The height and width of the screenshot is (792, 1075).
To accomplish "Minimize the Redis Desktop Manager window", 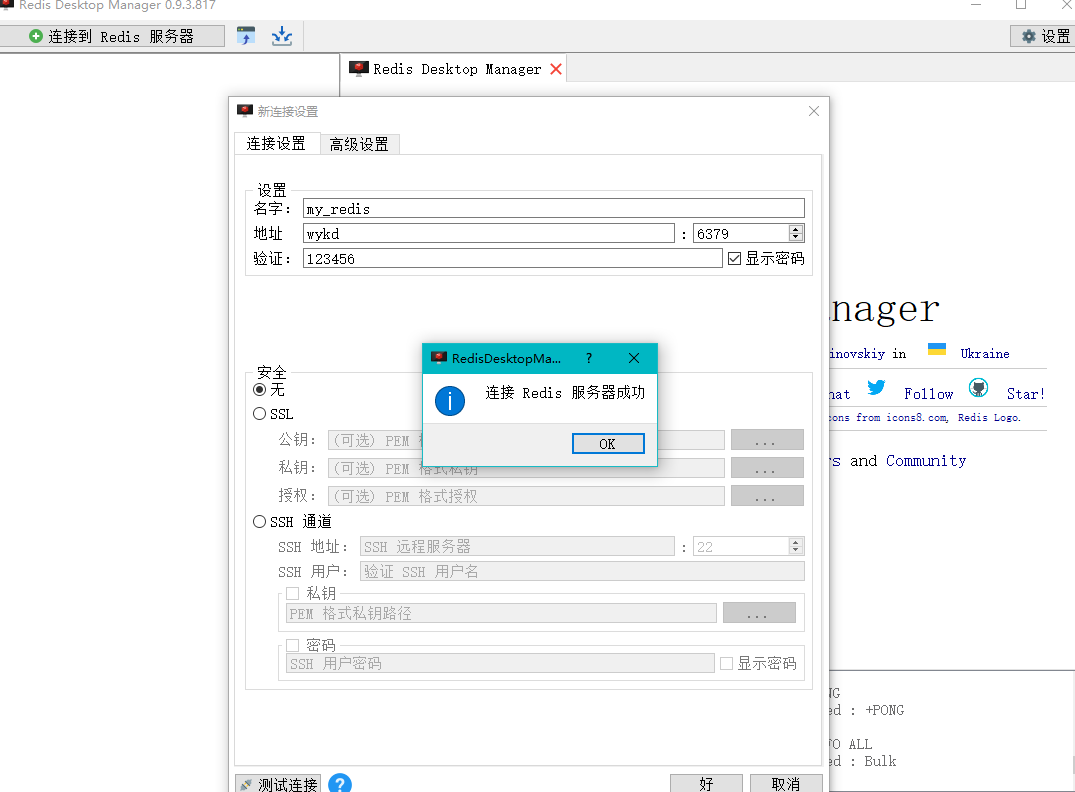I will pos(976,5).
